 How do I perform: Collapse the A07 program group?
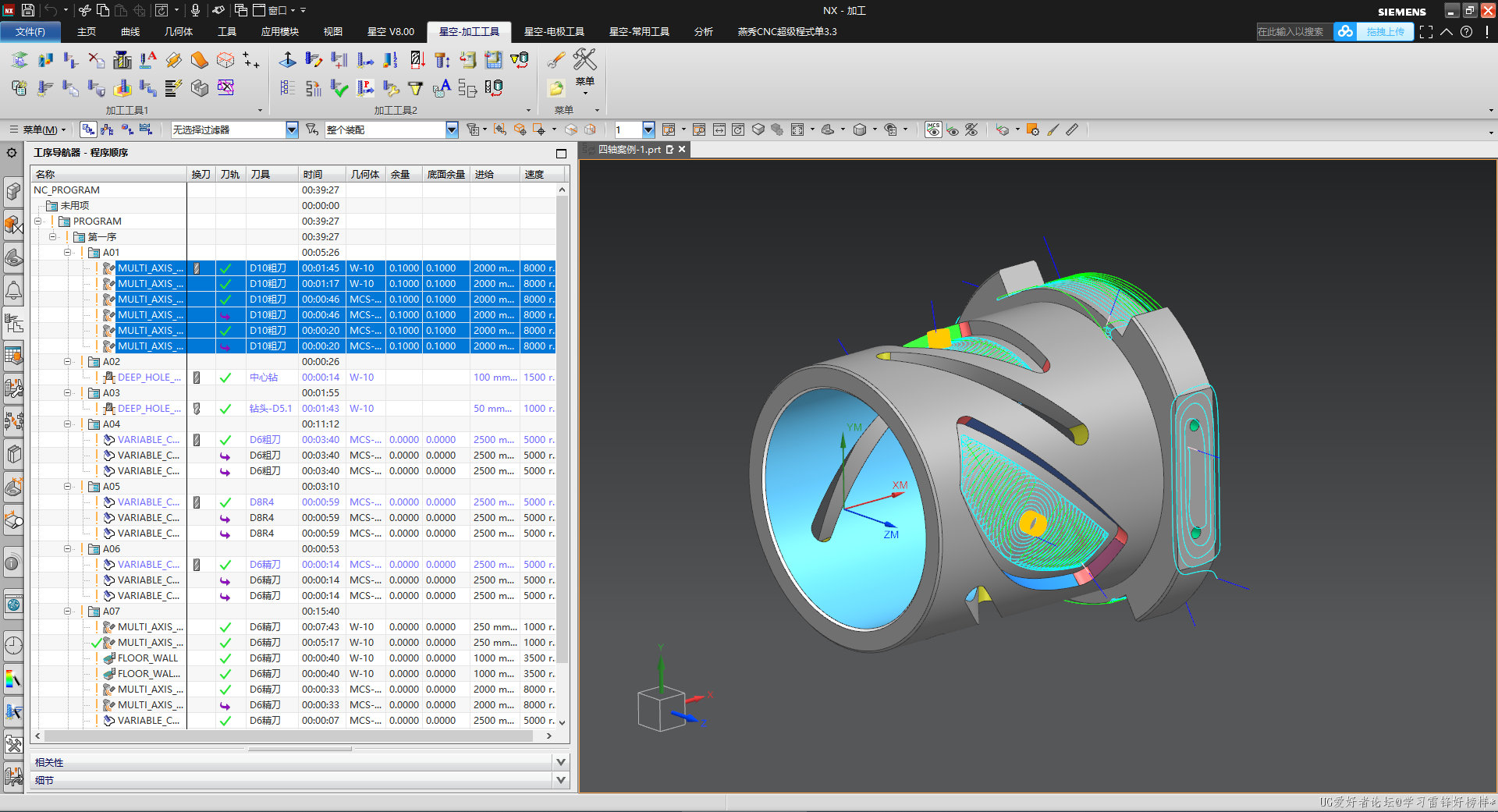click(x=67, y=612)
